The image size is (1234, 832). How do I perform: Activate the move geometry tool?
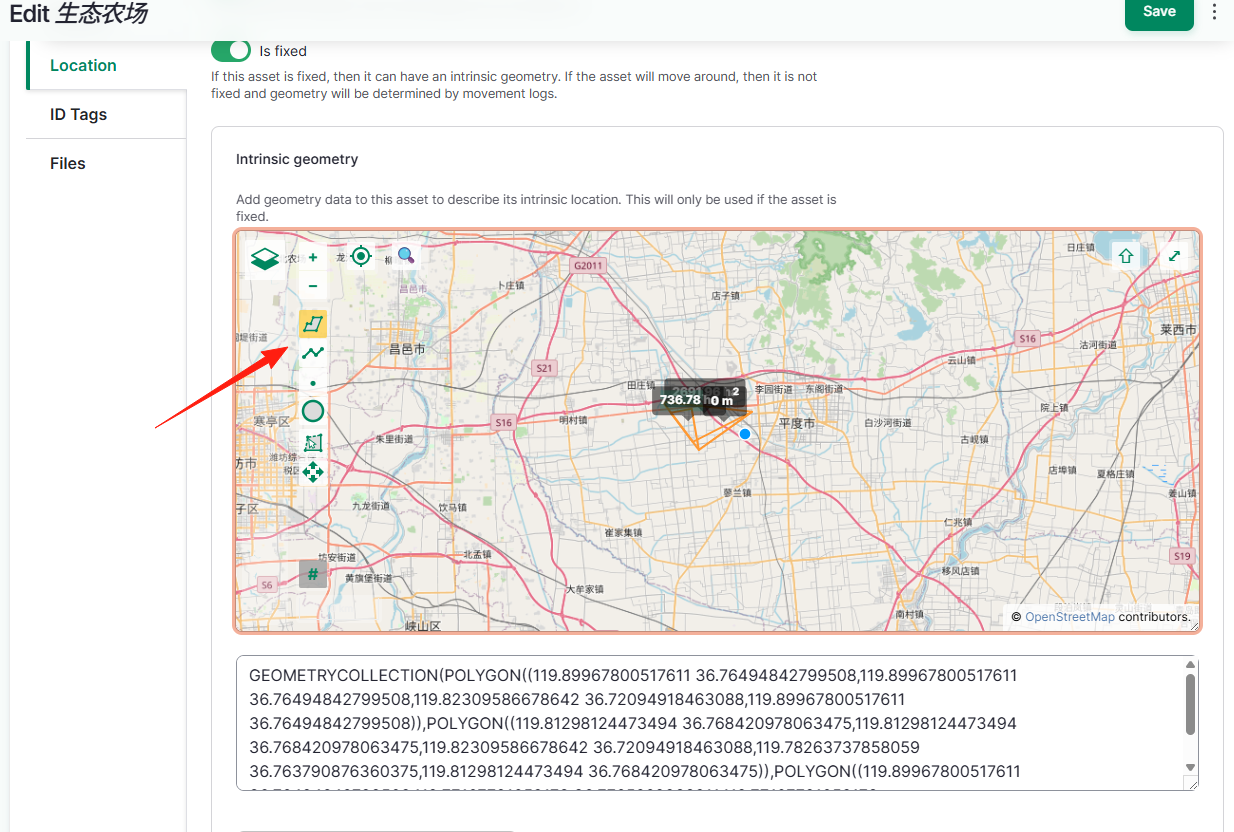313,471
